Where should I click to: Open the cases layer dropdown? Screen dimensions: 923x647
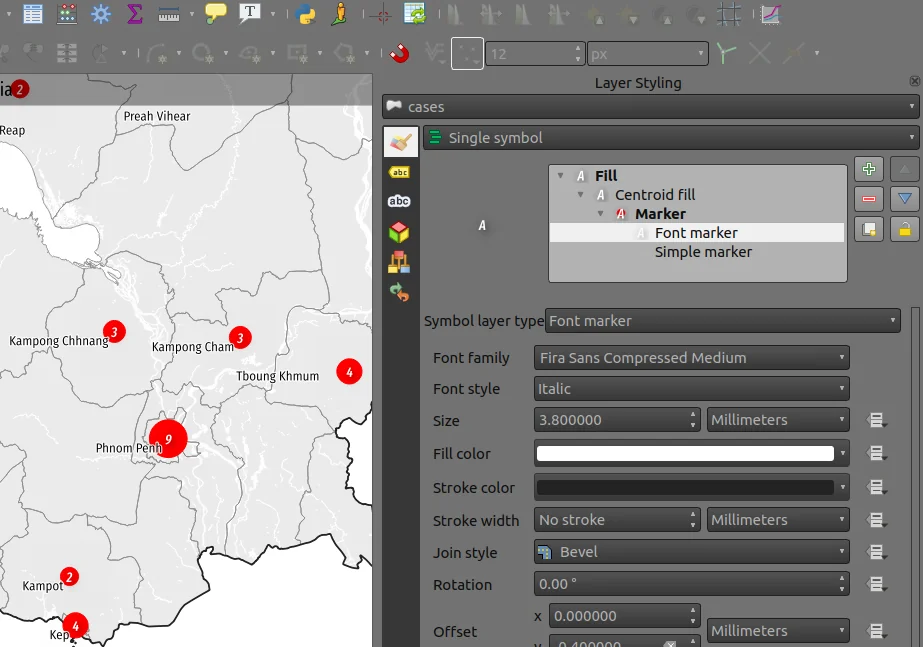coord(650,107)
